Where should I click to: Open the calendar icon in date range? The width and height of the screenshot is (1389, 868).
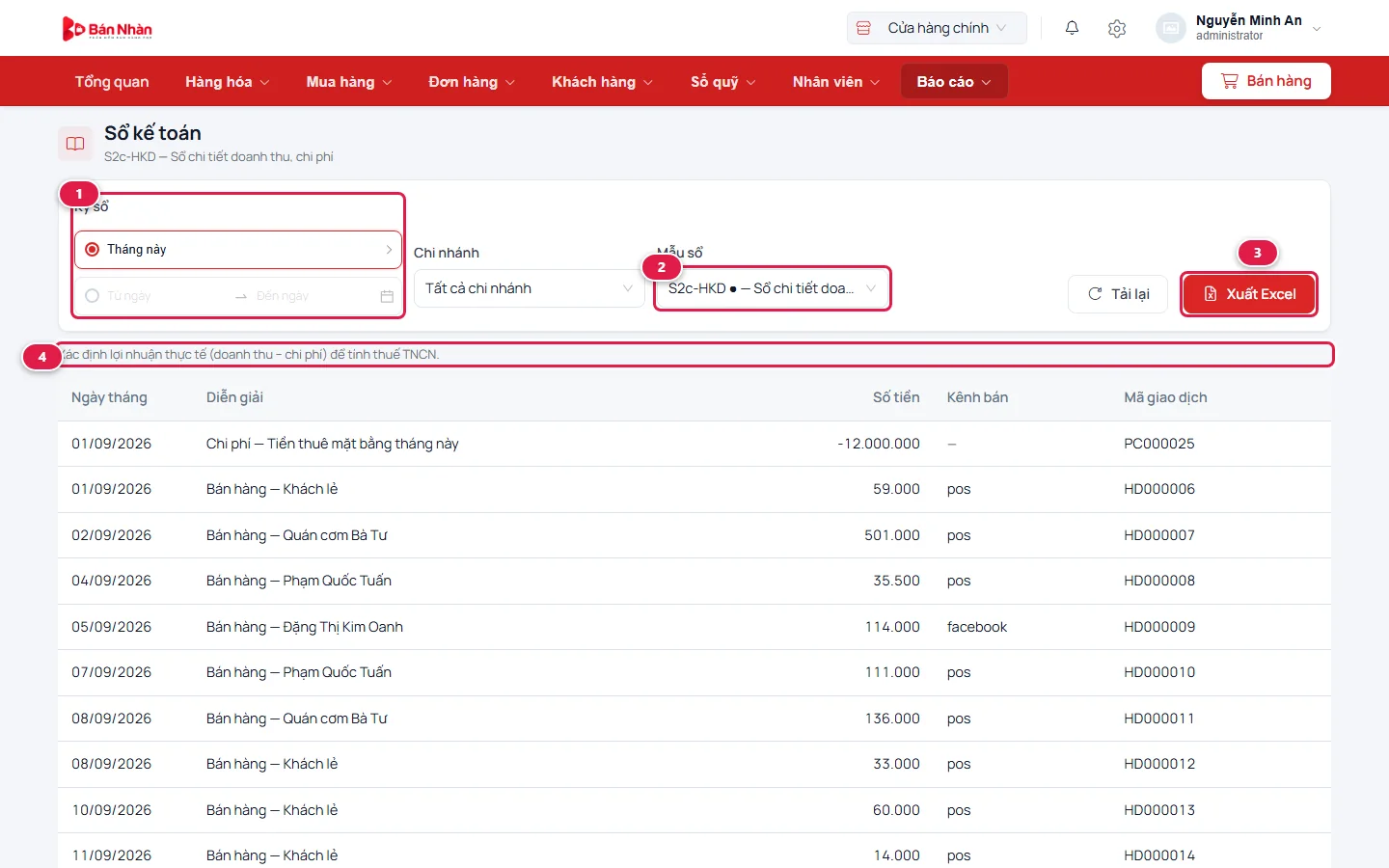click(387, 296)
